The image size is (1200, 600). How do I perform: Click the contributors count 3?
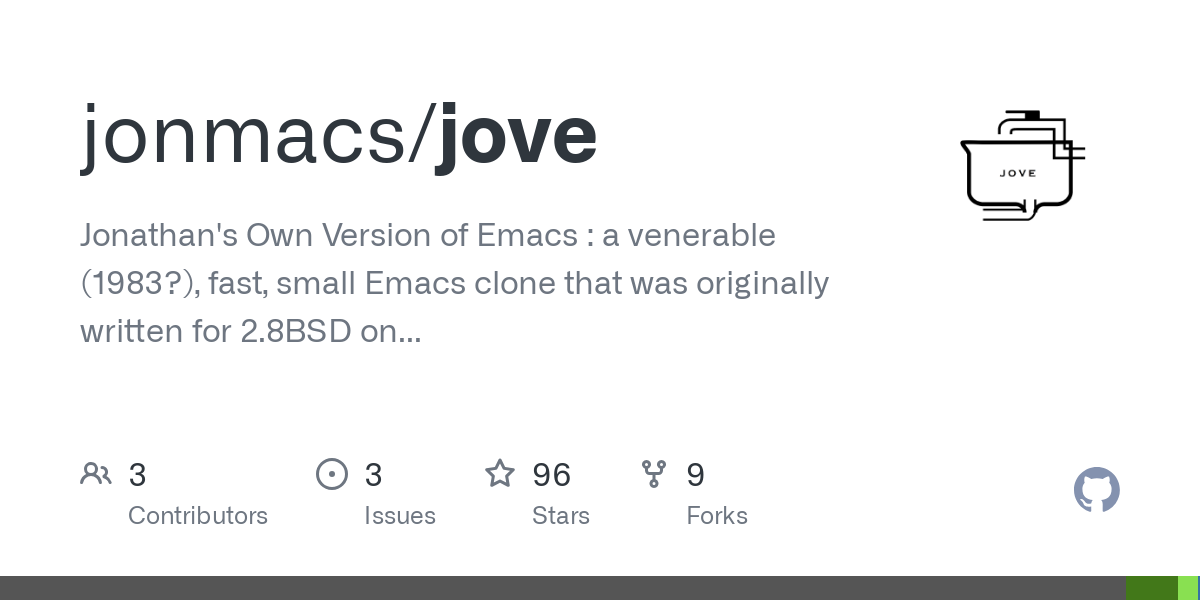138,475
